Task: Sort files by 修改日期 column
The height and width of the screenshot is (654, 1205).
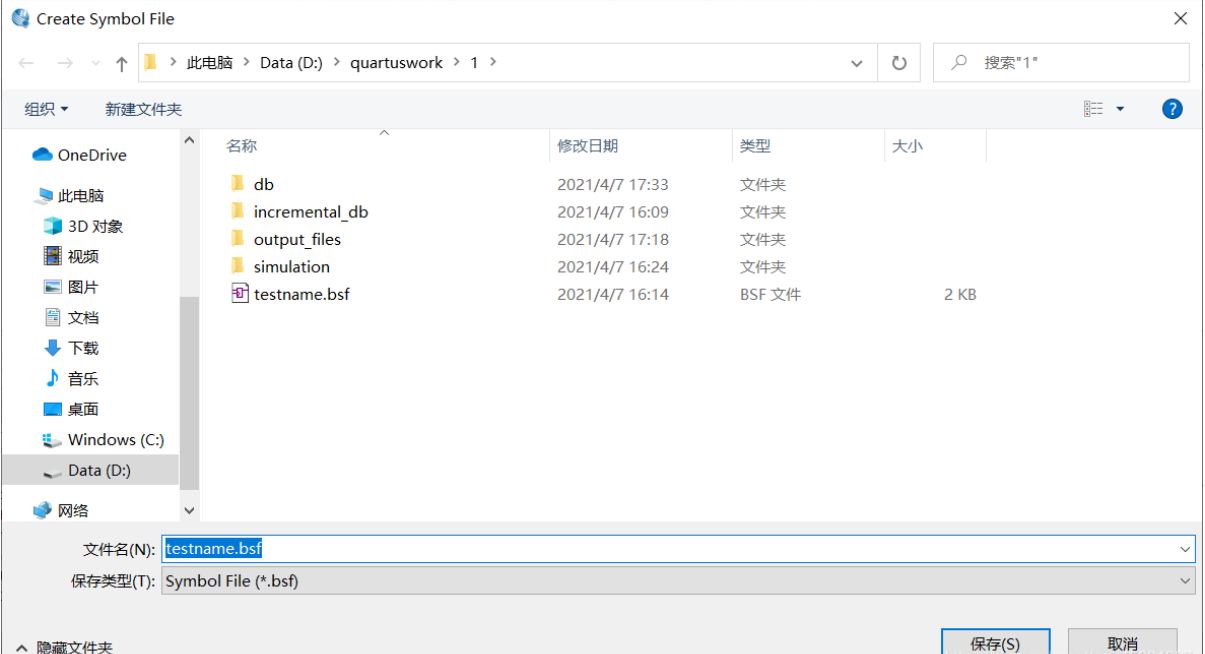Action: (x=588, y=146)
